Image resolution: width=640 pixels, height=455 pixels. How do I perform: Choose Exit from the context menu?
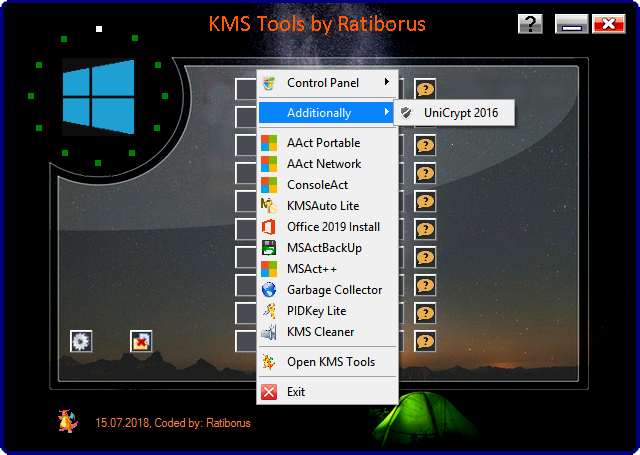[x=296, y=392]
